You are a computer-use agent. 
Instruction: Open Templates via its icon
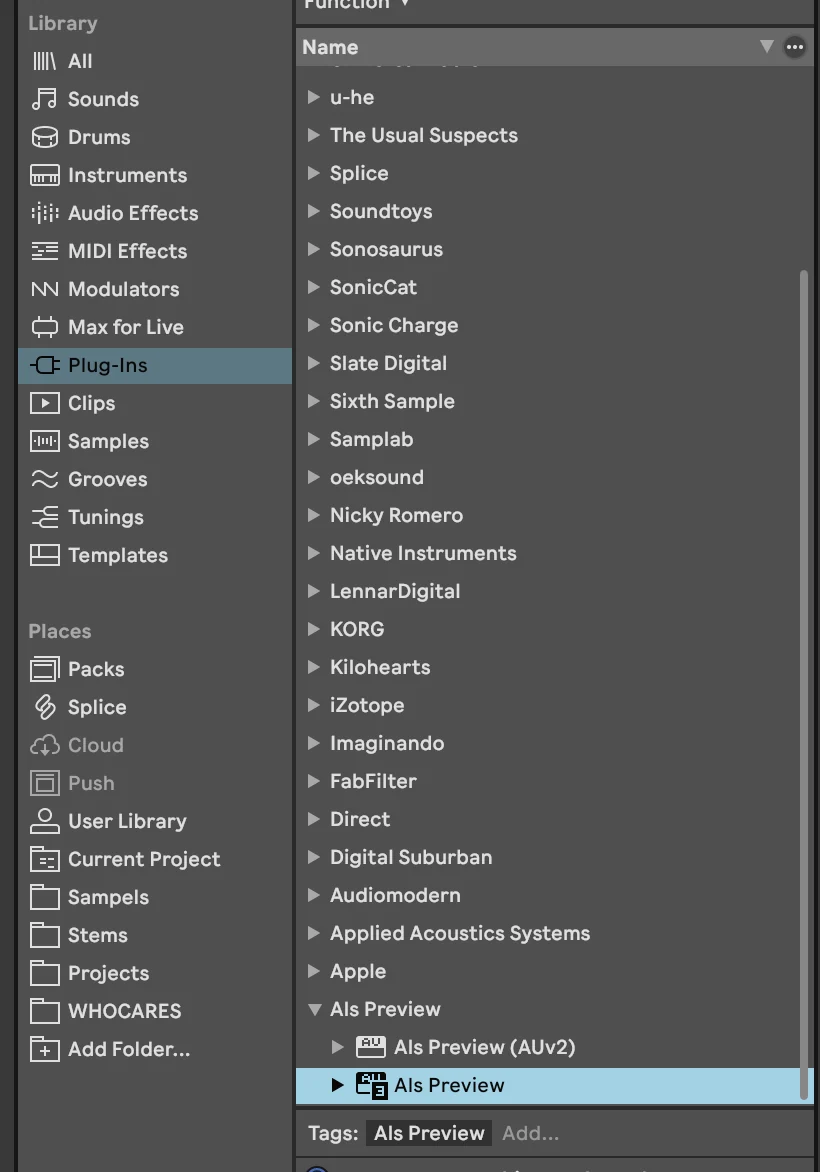tap(44, 555)
